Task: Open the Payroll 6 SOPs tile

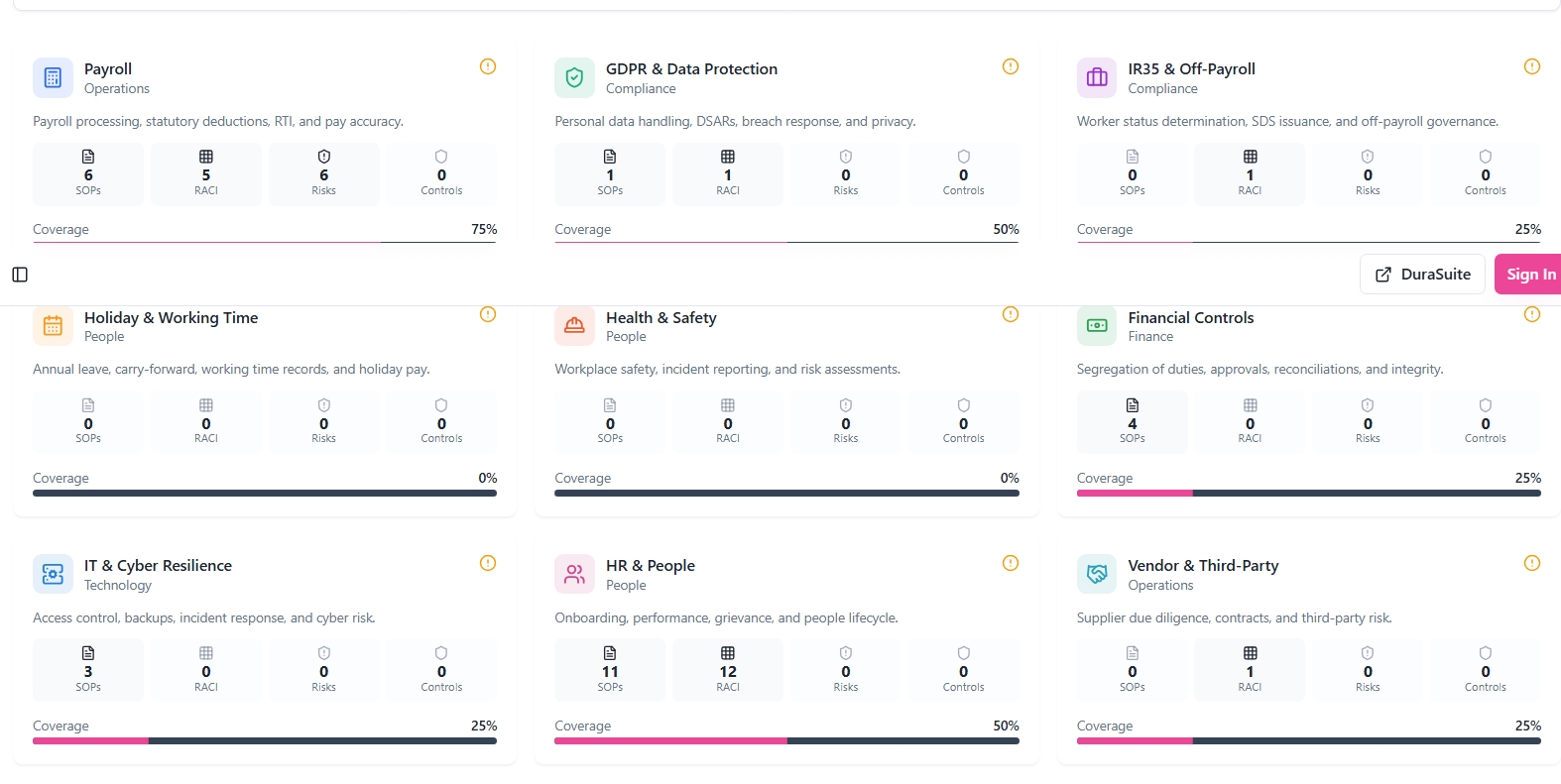Action: 88,173
